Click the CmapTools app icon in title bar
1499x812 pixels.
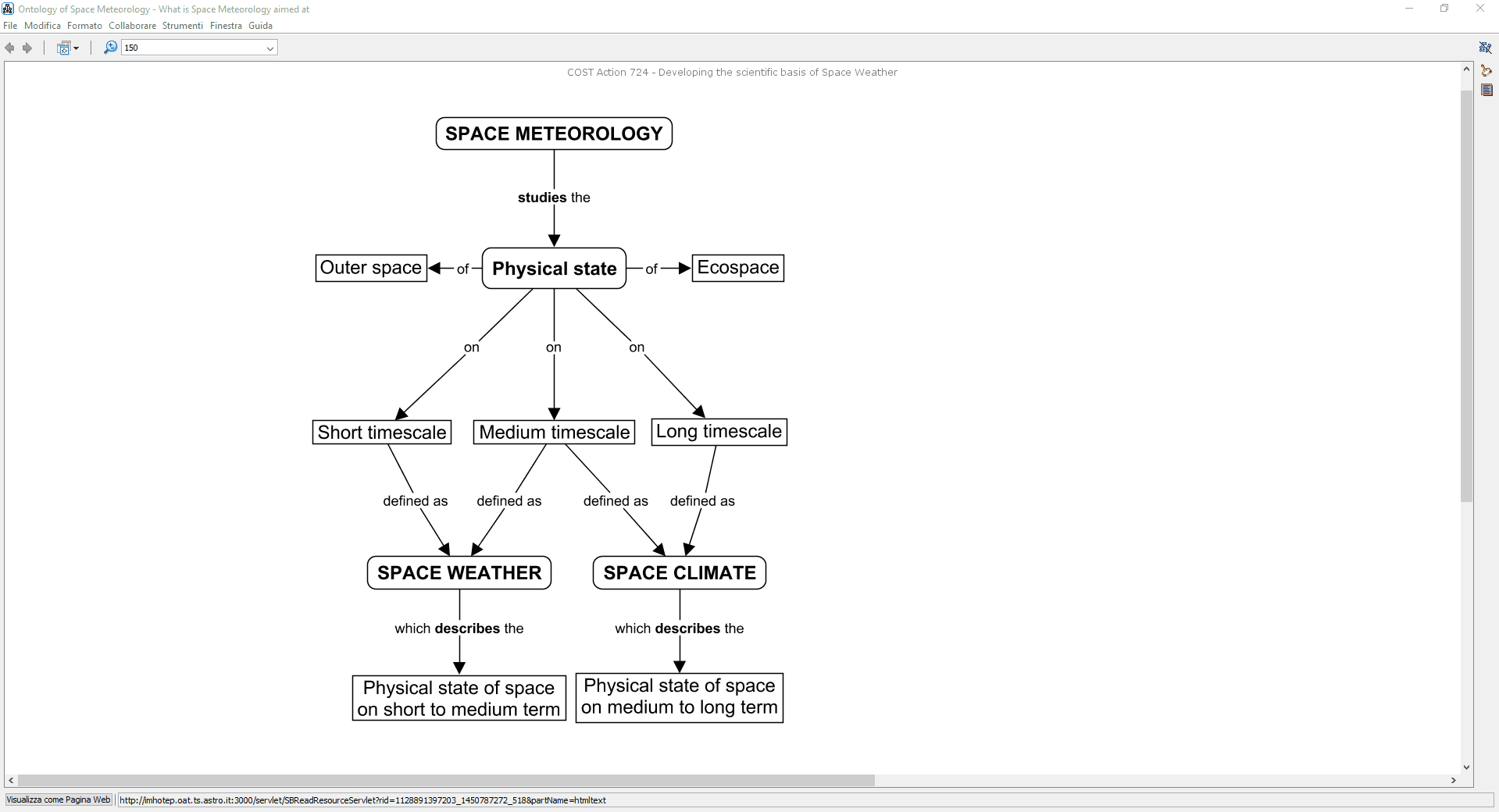8,9
